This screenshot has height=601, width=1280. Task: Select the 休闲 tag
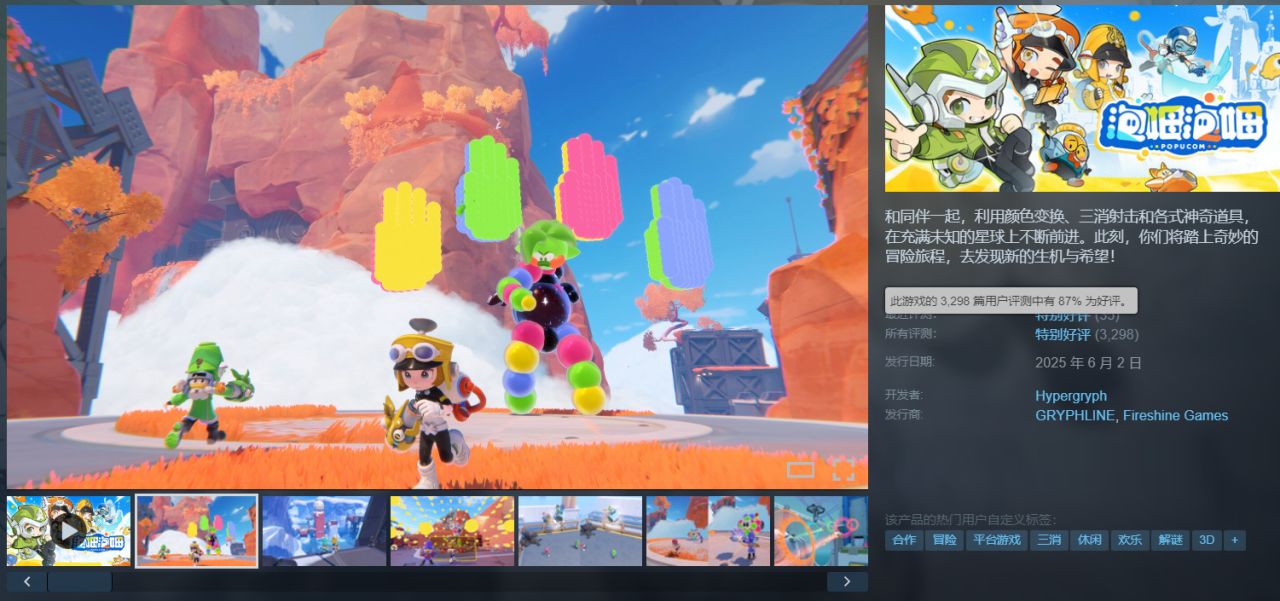[x=1089, y=540]
